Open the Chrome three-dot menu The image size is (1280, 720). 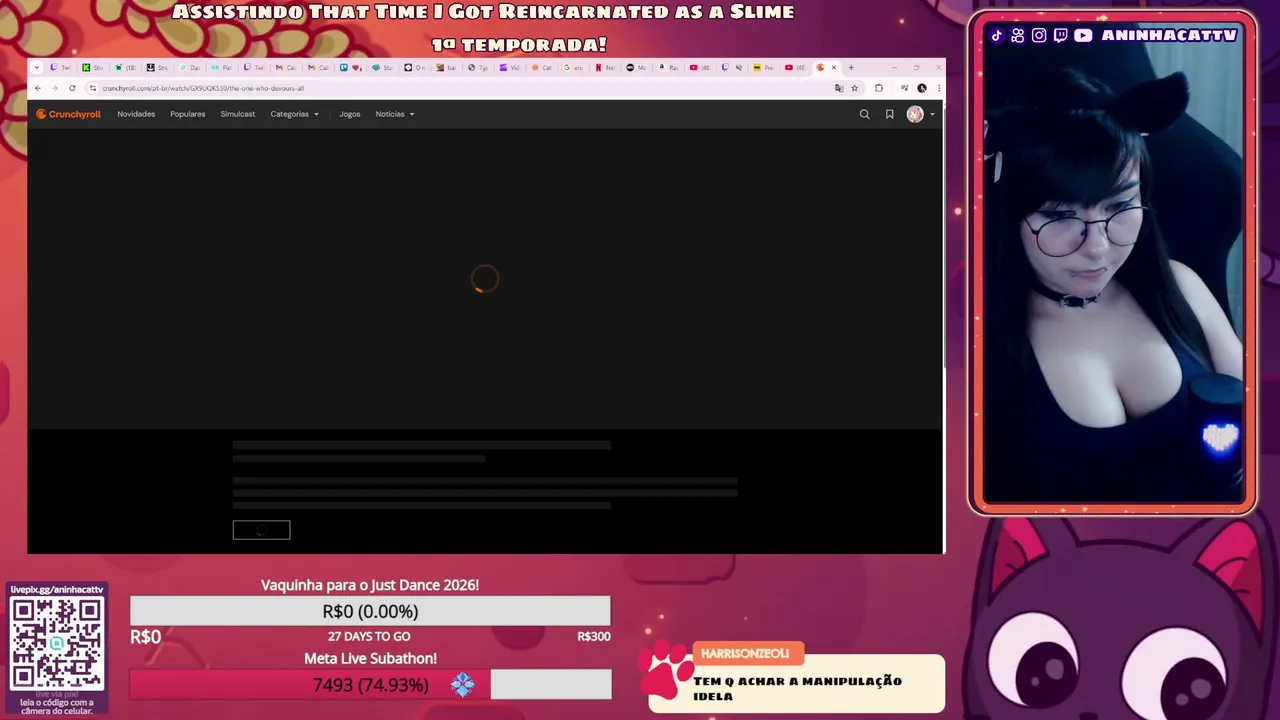(939, 88)
